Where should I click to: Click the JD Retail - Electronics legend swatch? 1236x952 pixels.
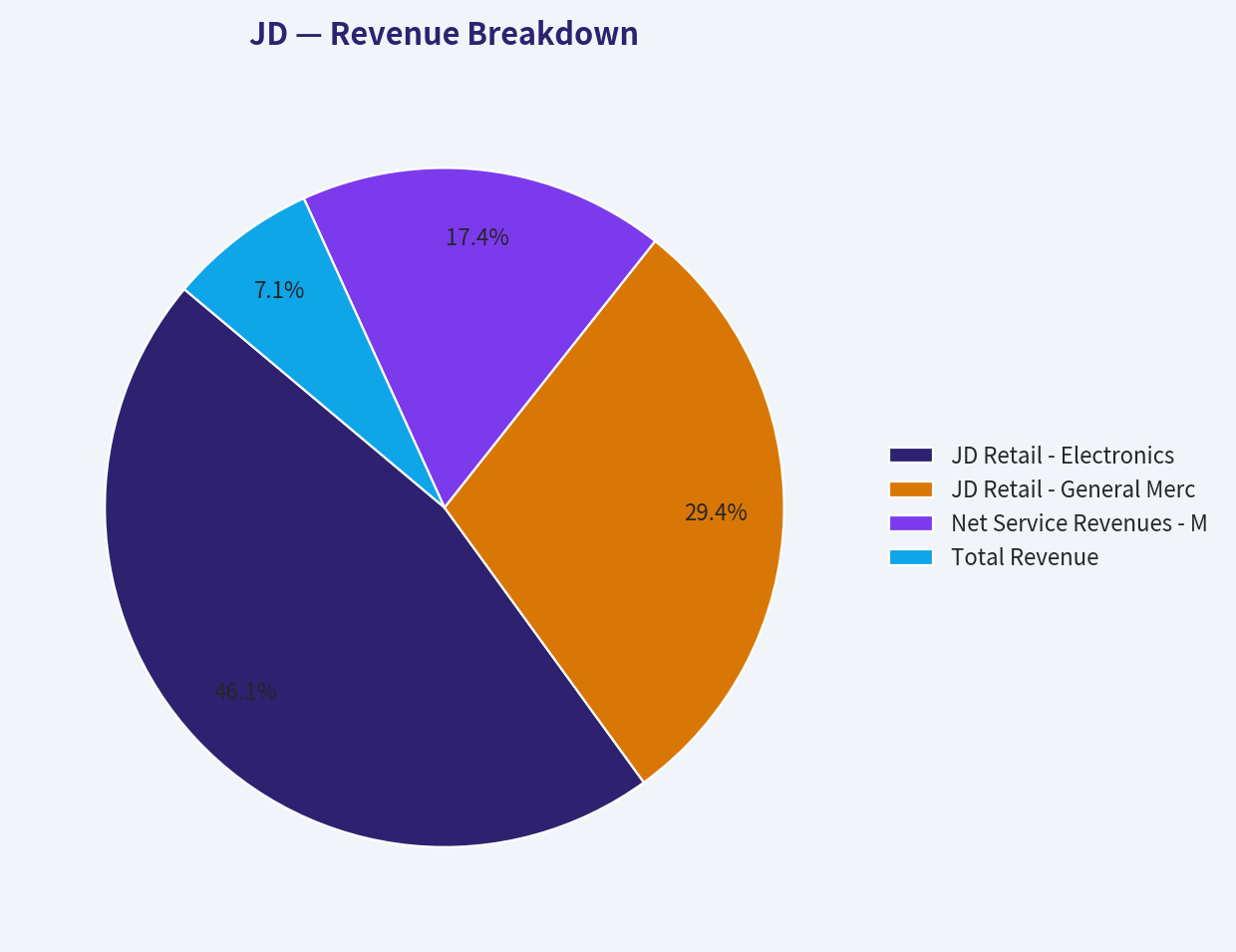911,456
